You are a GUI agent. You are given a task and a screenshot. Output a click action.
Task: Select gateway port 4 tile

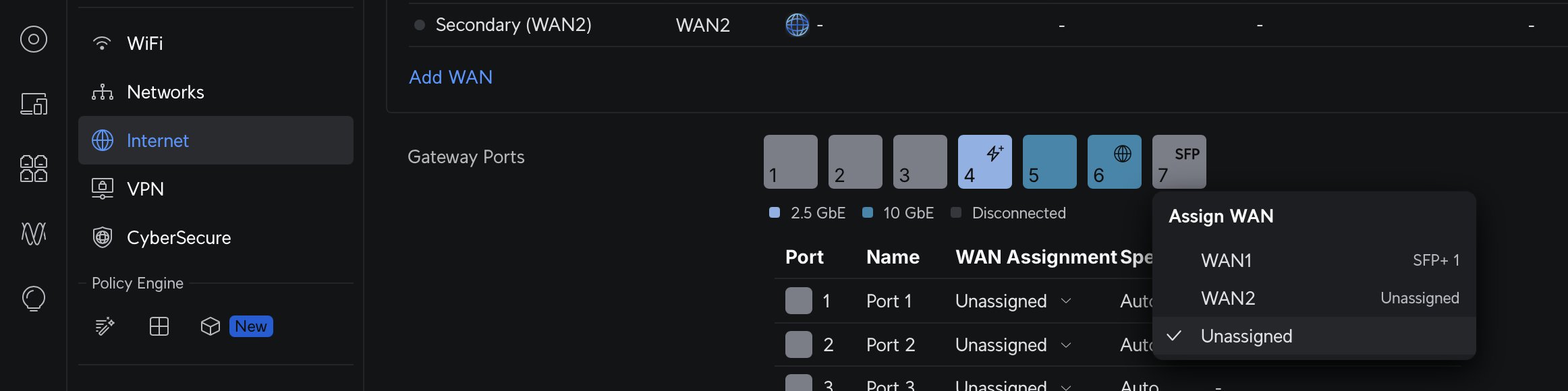(984, 162)
